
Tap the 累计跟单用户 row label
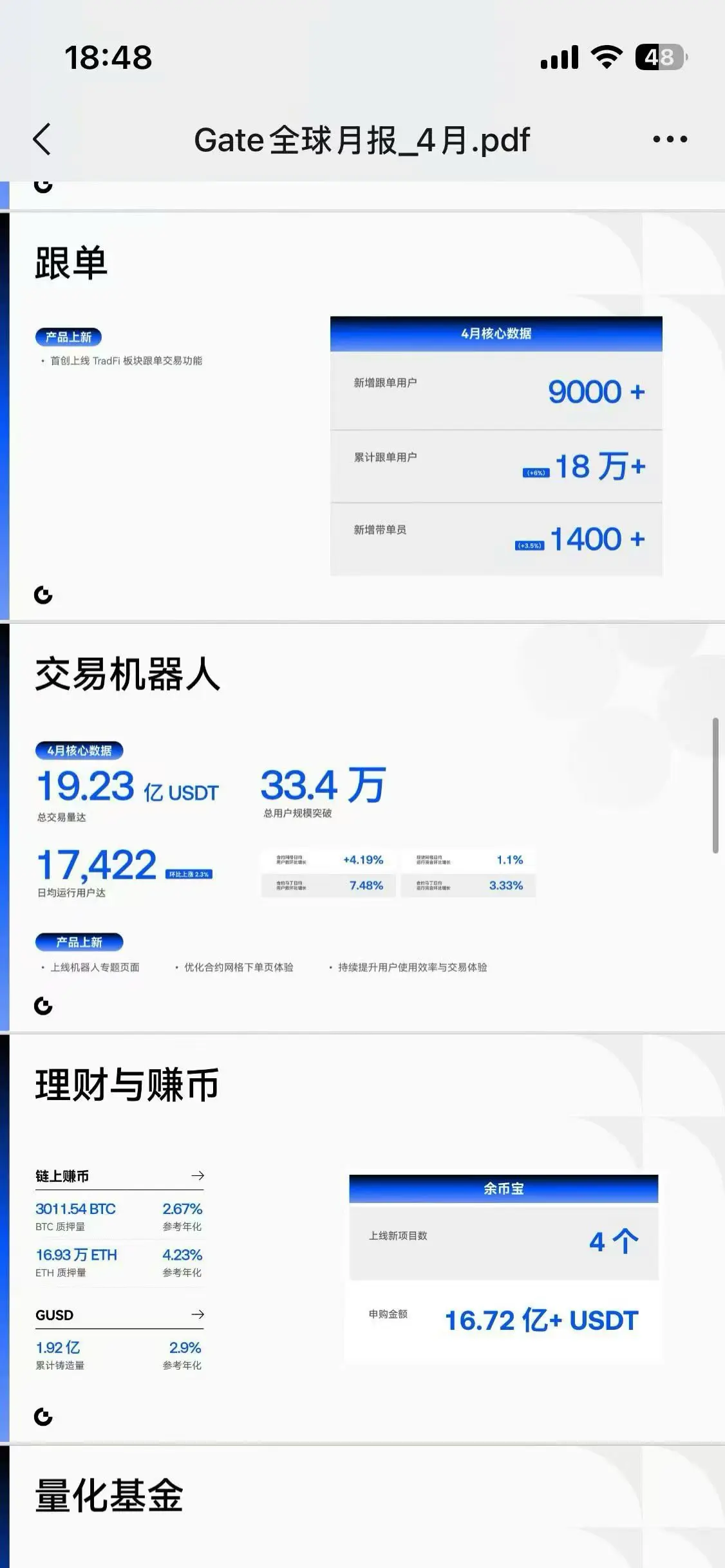pyautogui.click(x=385, y=457)
